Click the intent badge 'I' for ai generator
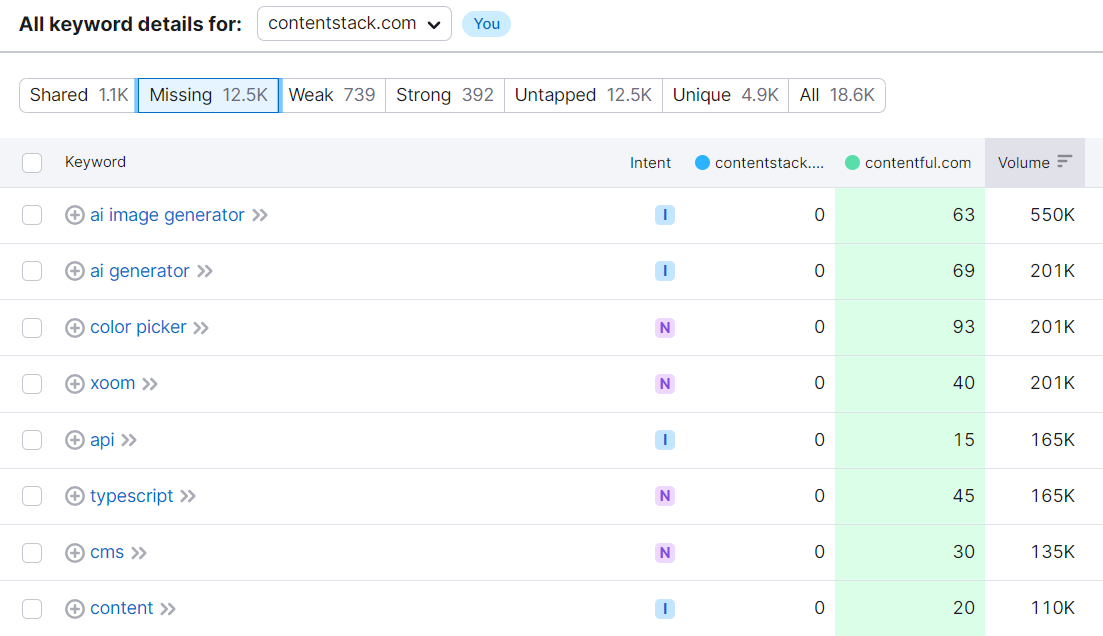The image size is (1103, 636). pos(665,271)
